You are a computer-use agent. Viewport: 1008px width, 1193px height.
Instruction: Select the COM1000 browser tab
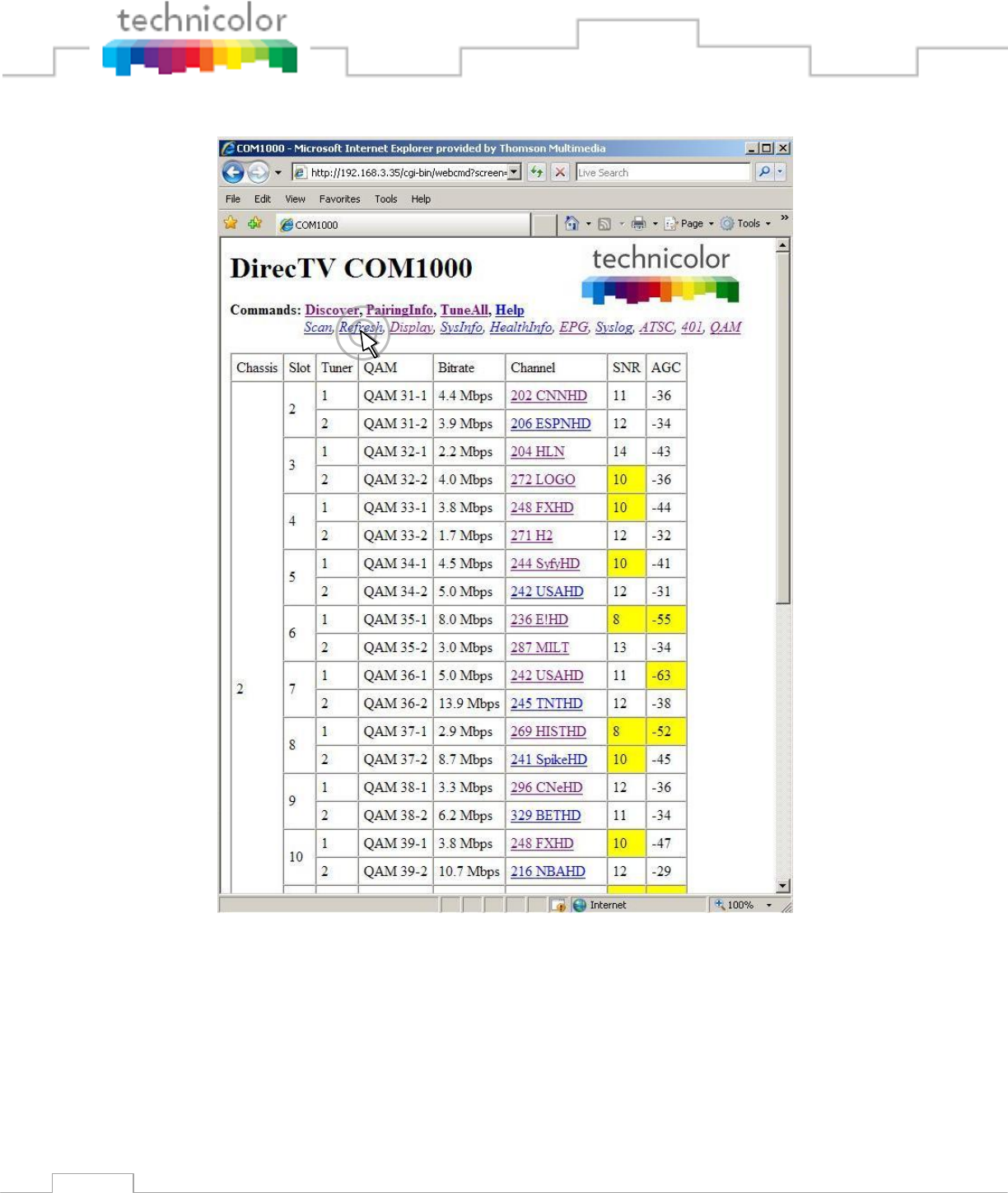pos(404,225)
